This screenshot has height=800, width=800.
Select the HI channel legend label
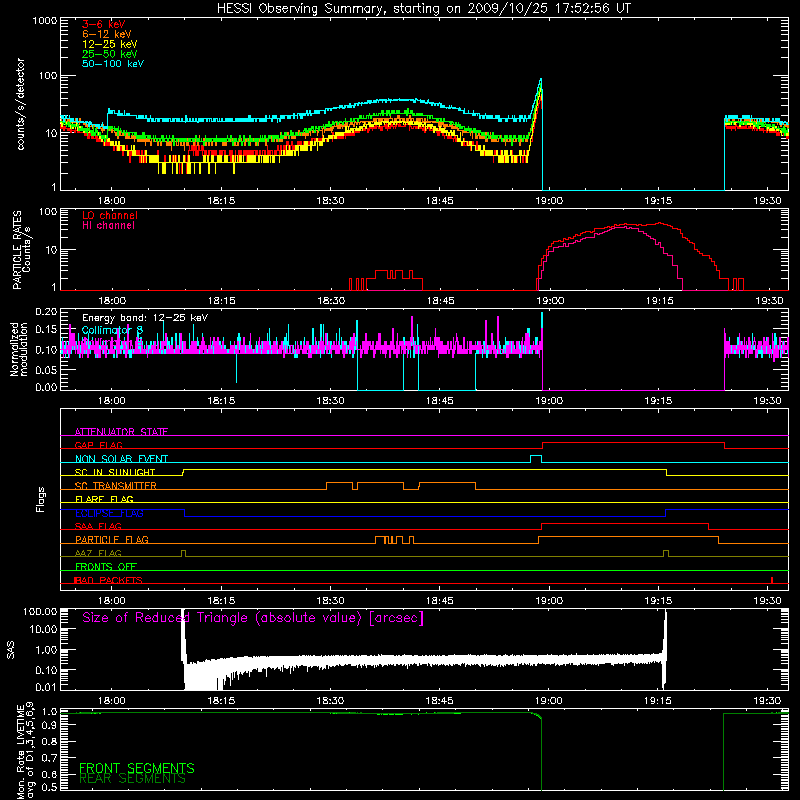point(108,226)
